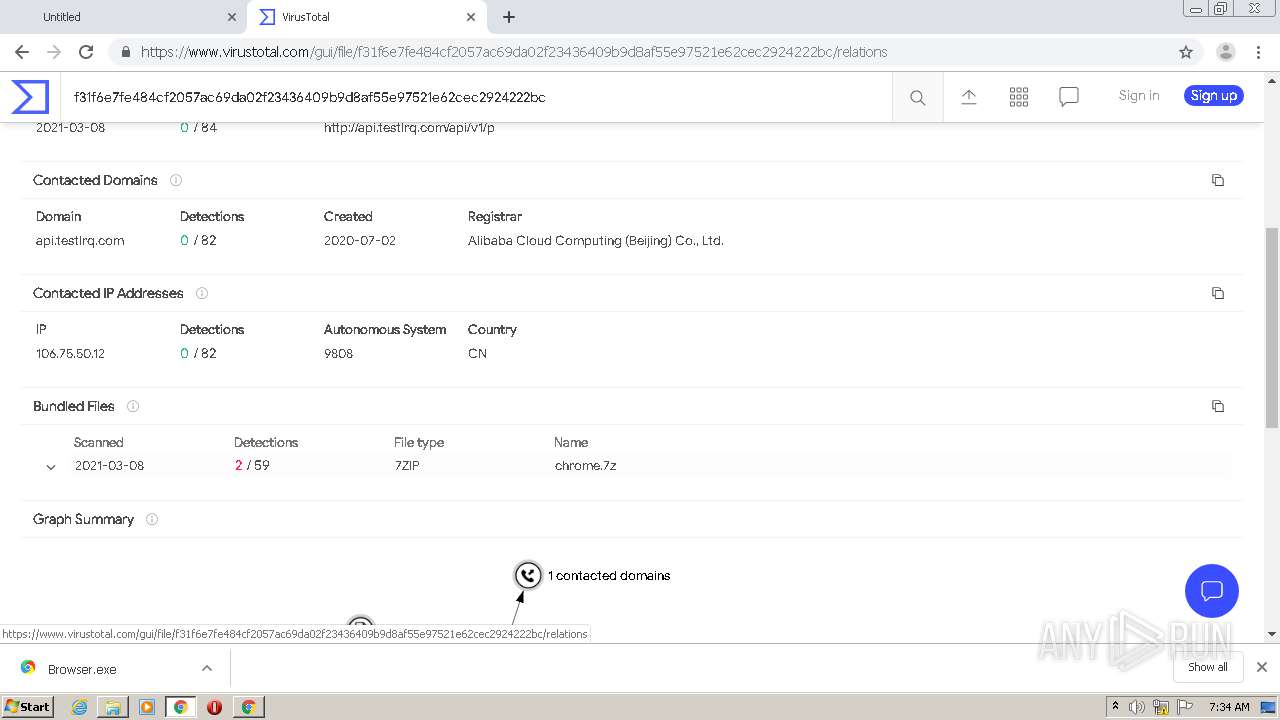Click Show all downloads button
The width and height of the screenshot is (1280, 720).
pos(1208,667)
